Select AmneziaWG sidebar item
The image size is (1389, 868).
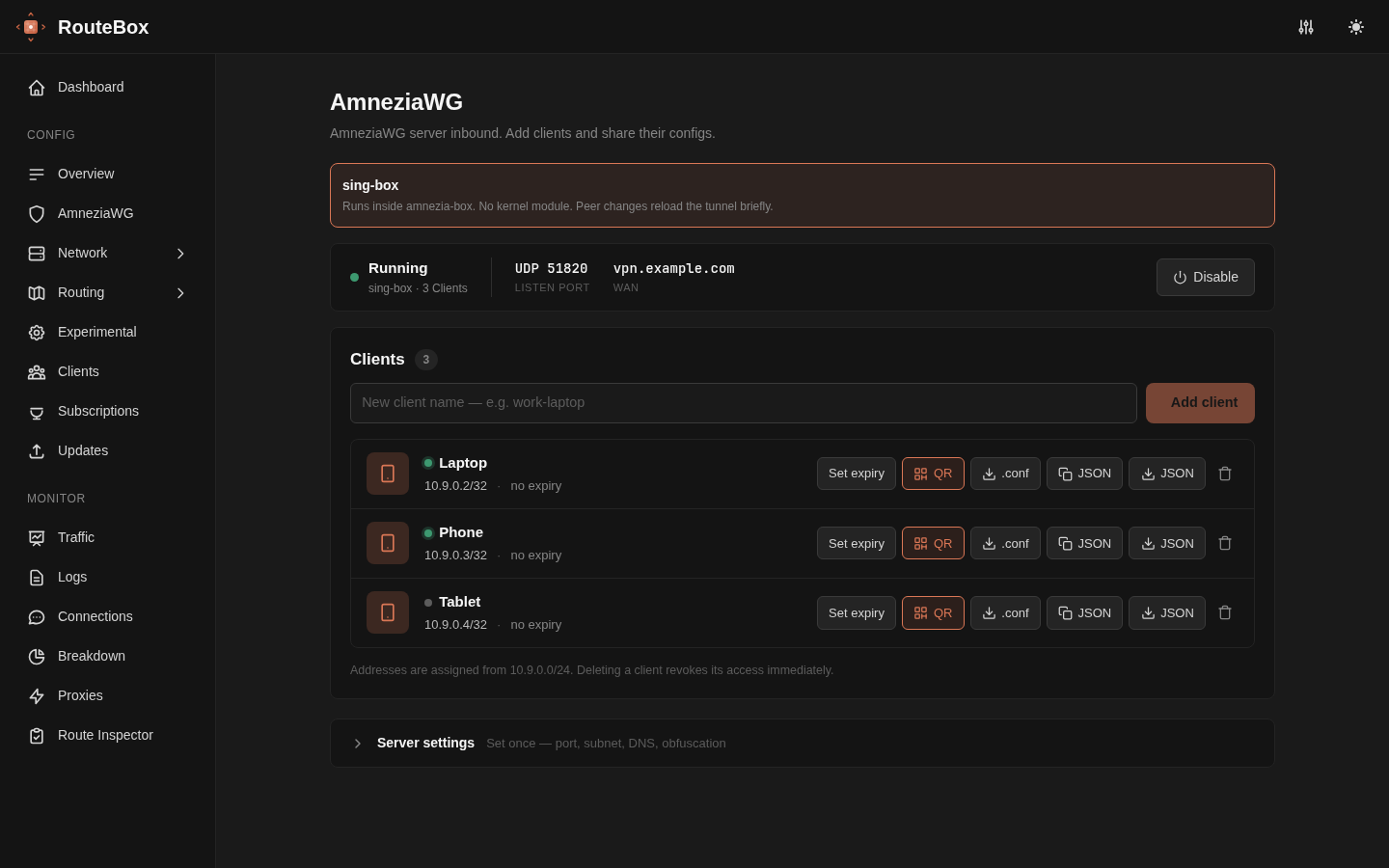(108, 213)
